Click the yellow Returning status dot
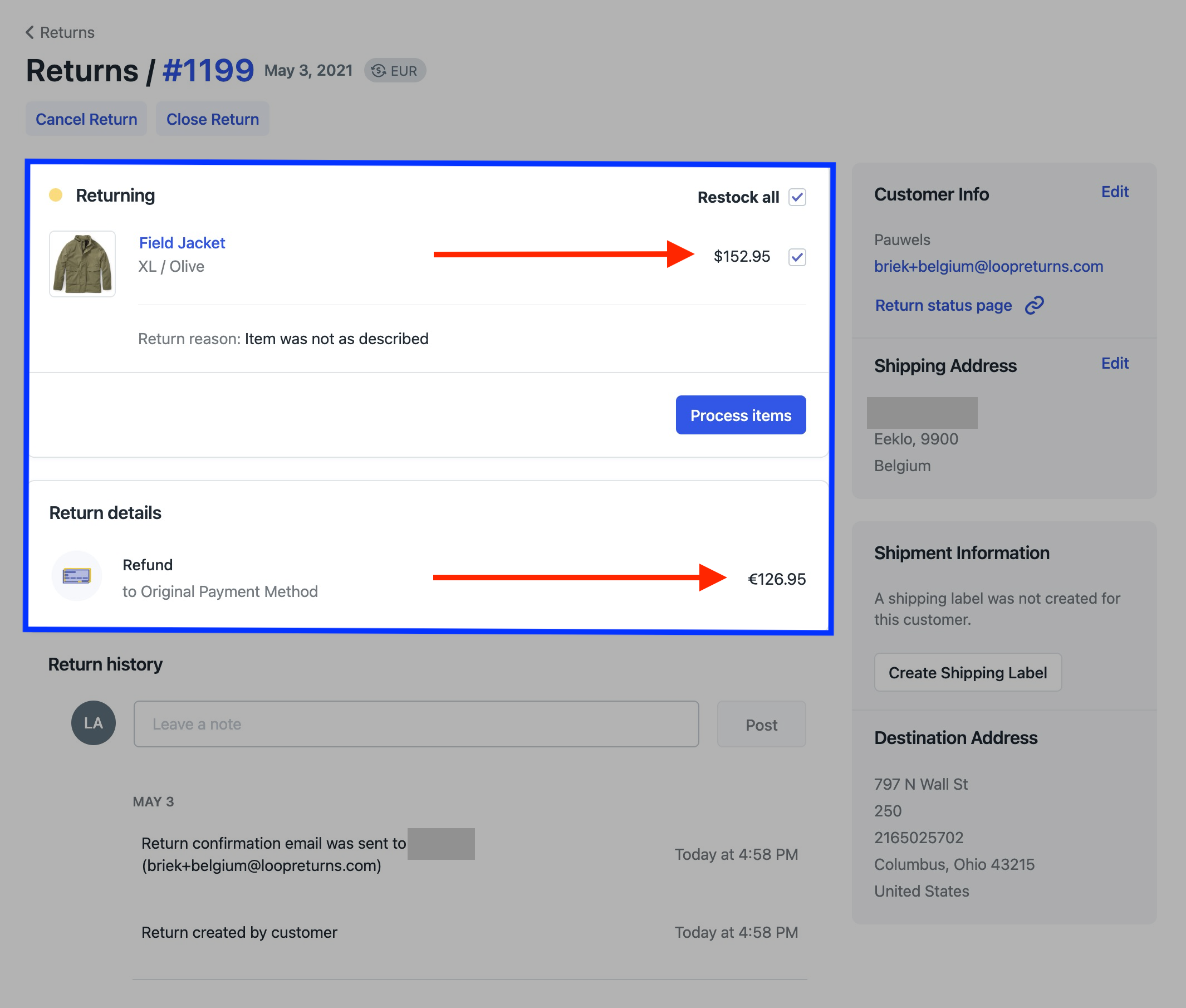This screenshot has height=1008, width=1186. click(x=56, y=195)
